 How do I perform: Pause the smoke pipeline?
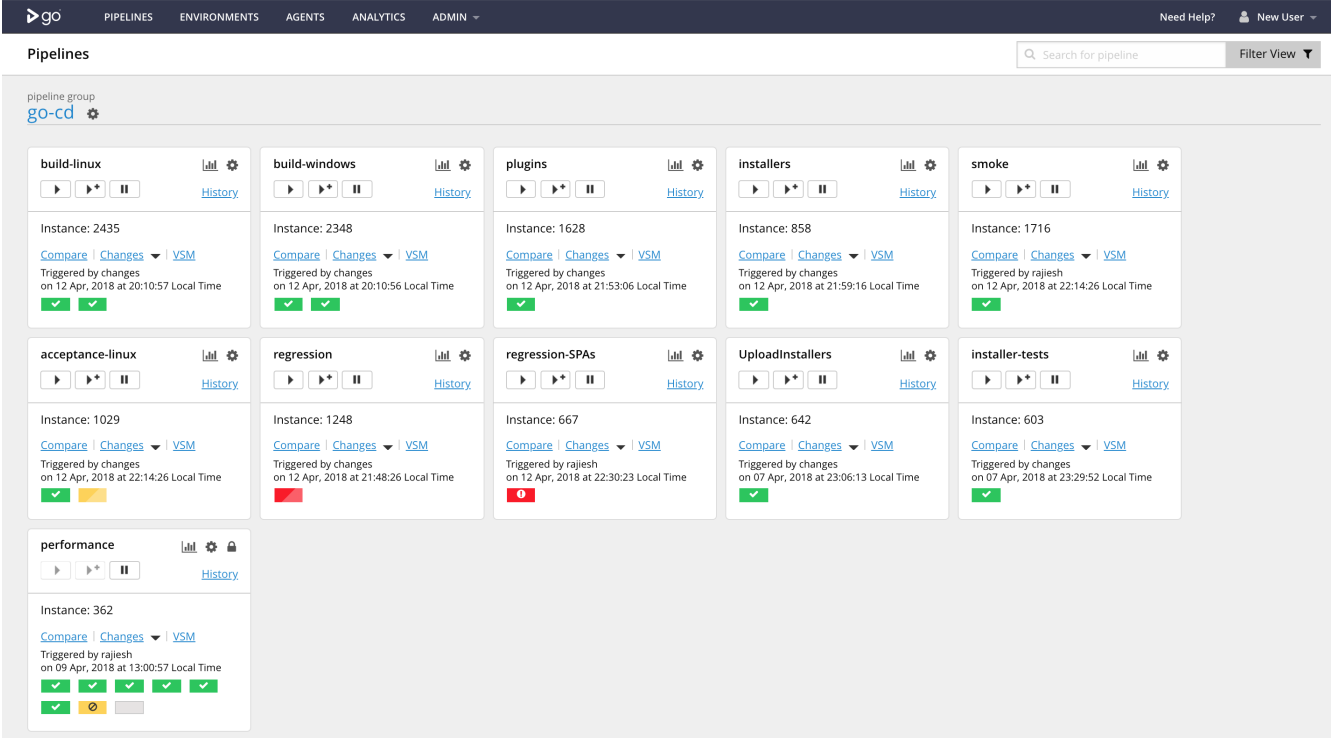pyautogui.click(x=1055, y=189)
